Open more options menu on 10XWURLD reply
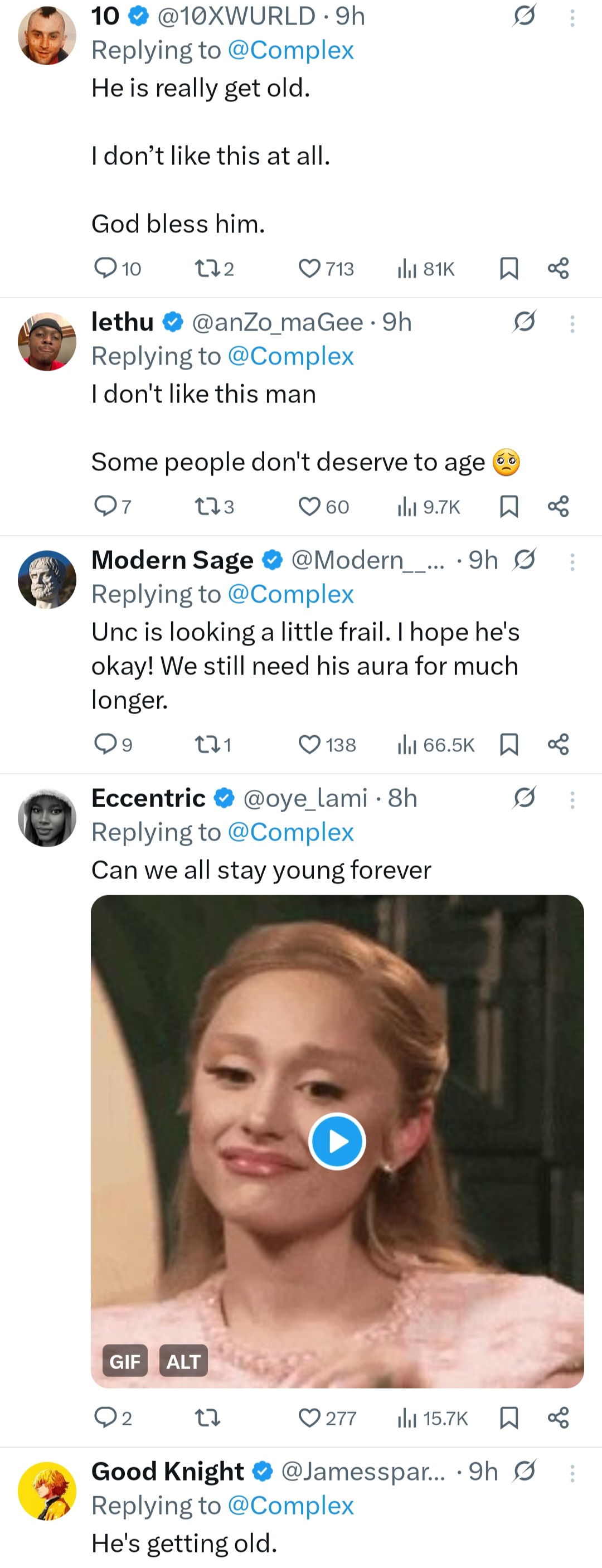Viewport: 602px width, 1568px height. [x=572, y=18]
